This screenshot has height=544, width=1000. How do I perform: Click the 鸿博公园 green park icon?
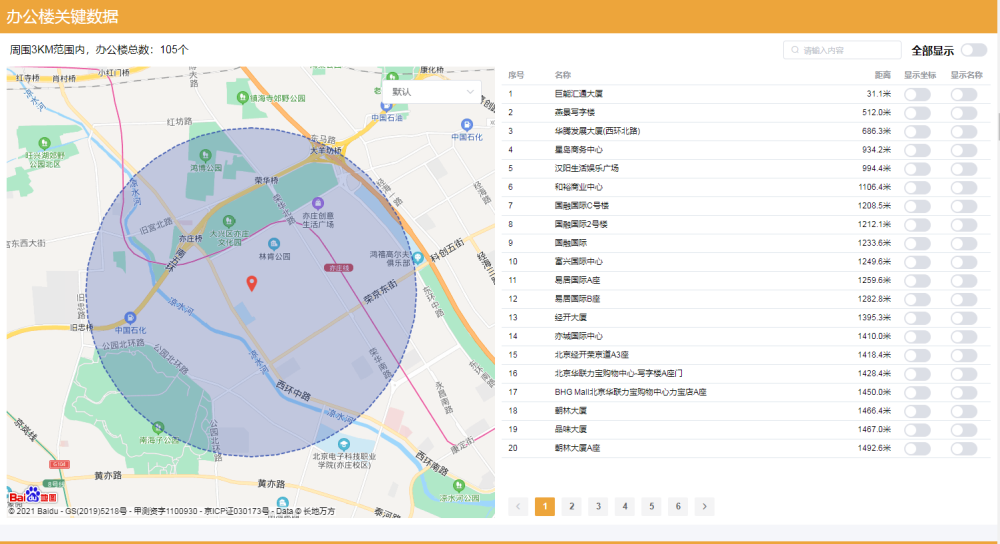[x=205, y=155]
